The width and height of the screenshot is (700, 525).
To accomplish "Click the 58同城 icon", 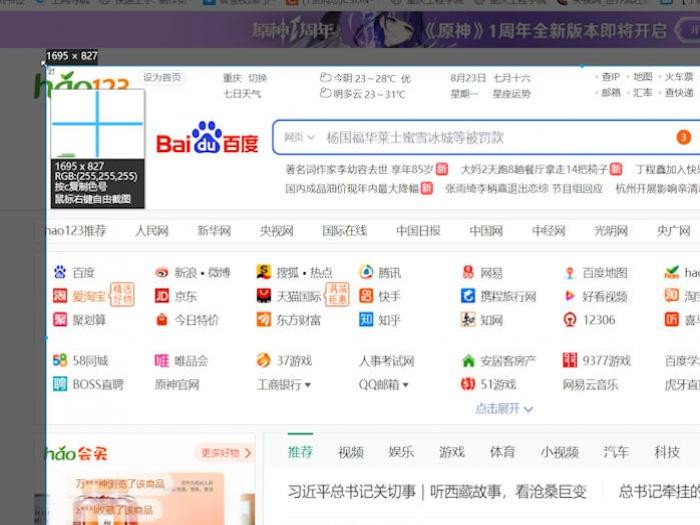I will [x=60, y=360].
